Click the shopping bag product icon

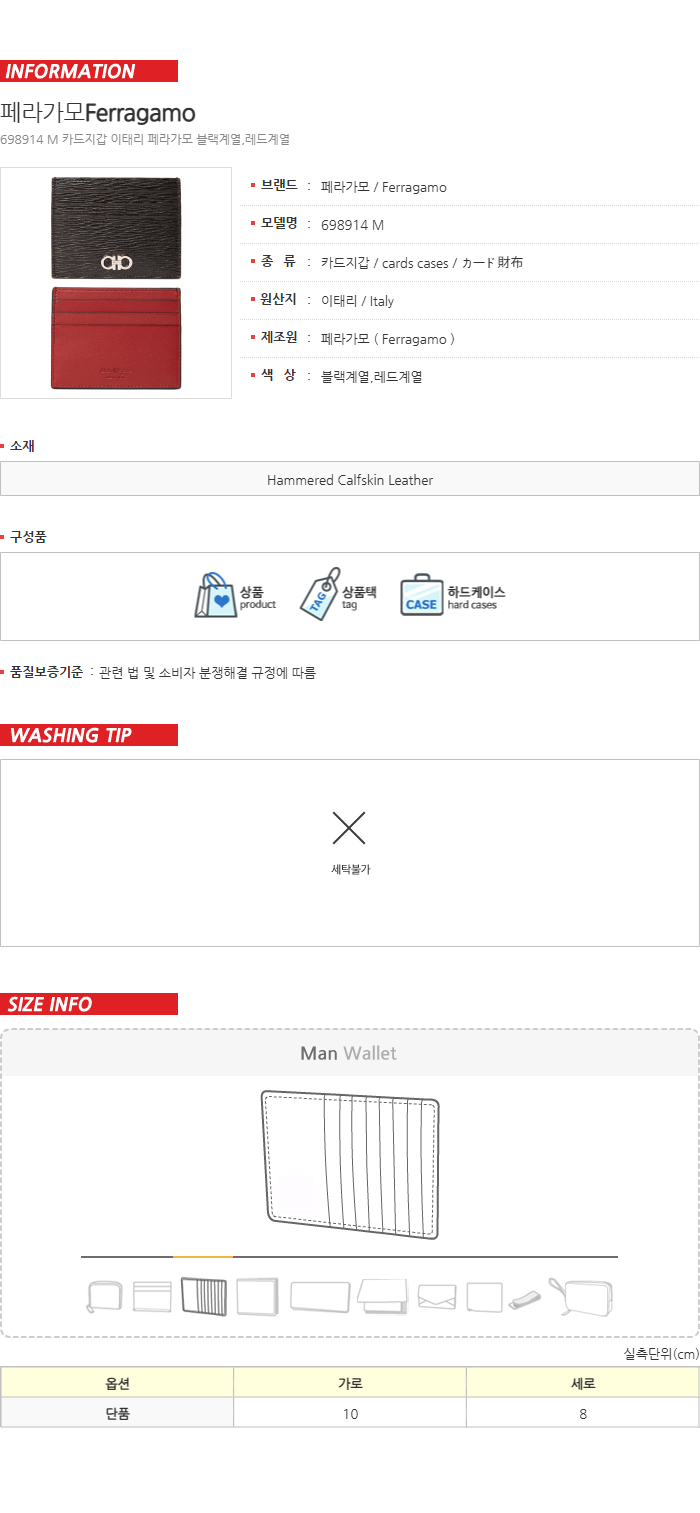tap(215, 596)
